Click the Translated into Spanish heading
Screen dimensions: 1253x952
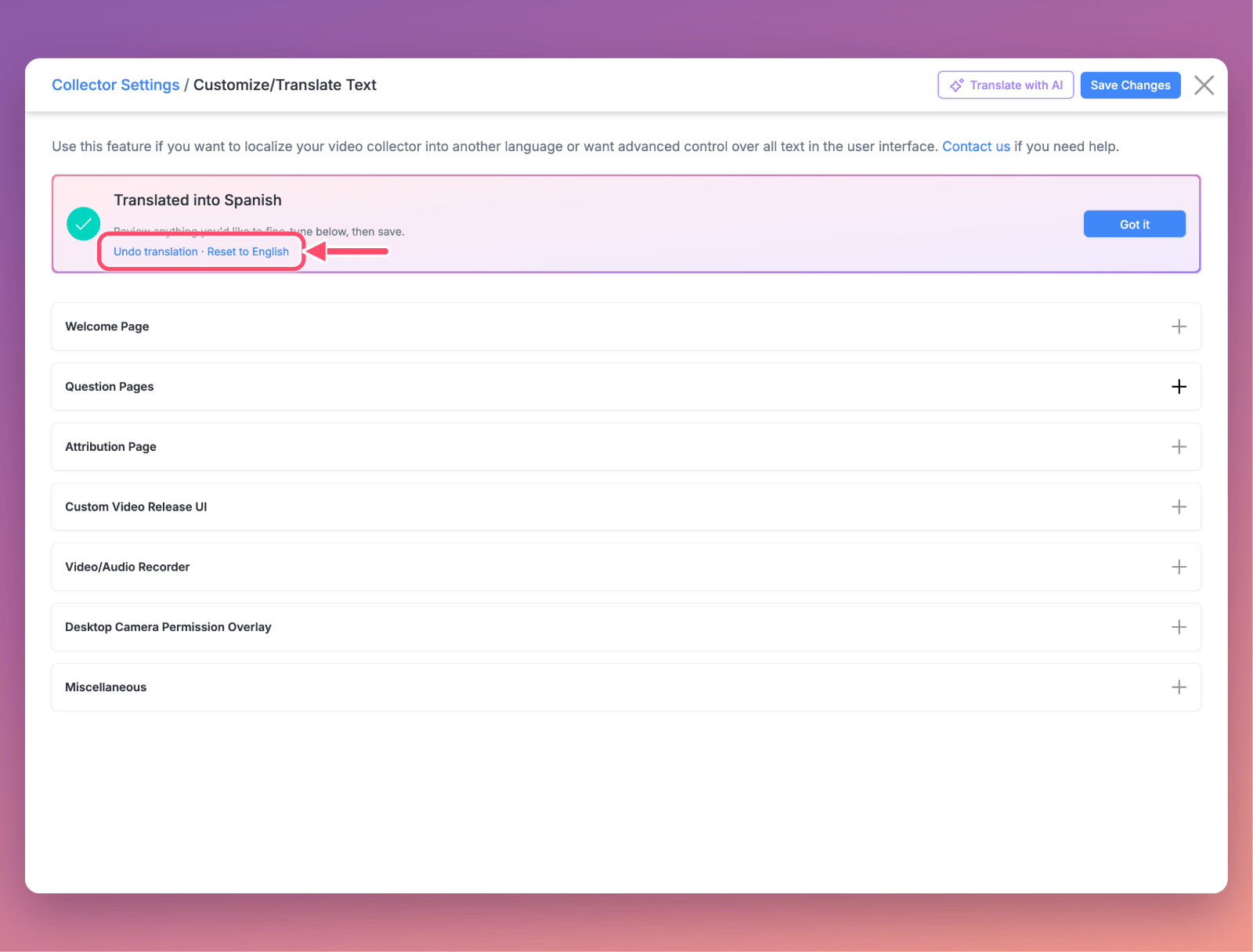point(197,200)
